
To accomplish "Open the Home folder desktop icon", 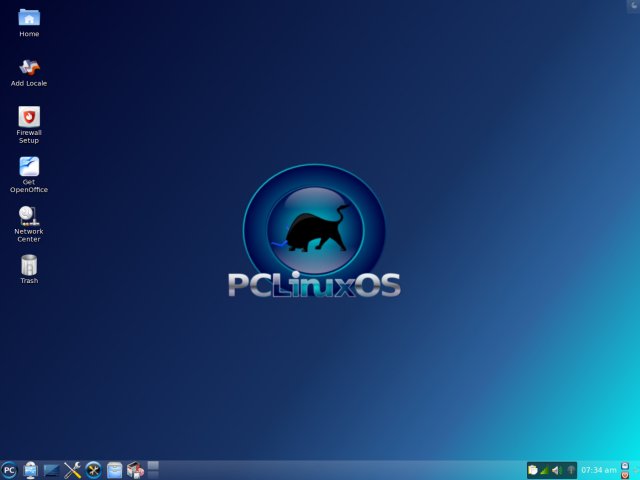I will (x=29, y=22).
